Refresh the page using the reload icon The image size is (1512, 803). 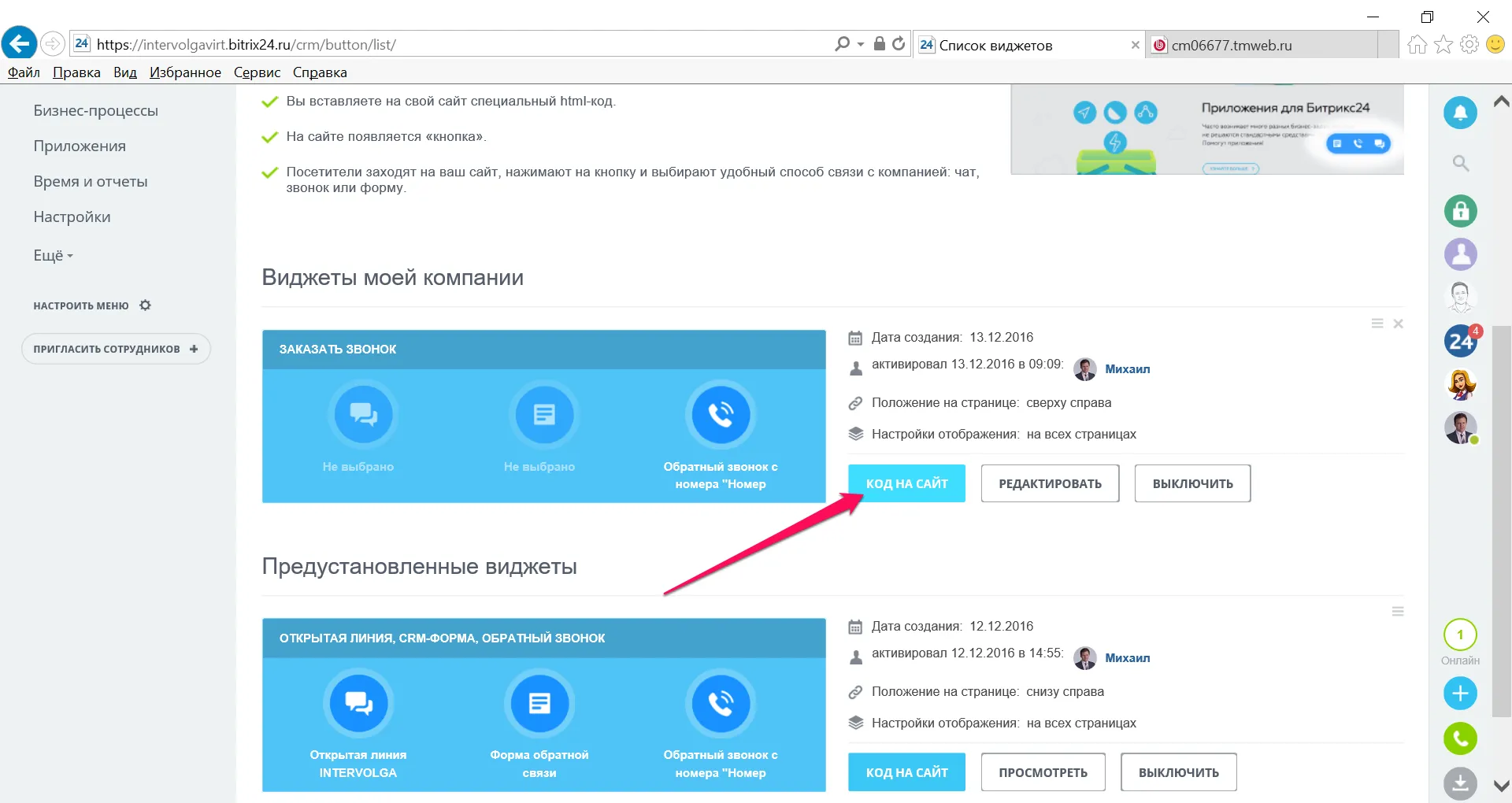[x=899, y=44]
